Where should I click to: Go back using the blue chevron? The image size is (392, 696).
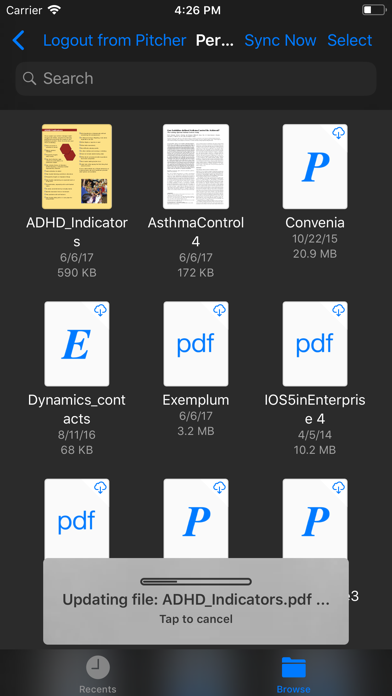[19, 40]
